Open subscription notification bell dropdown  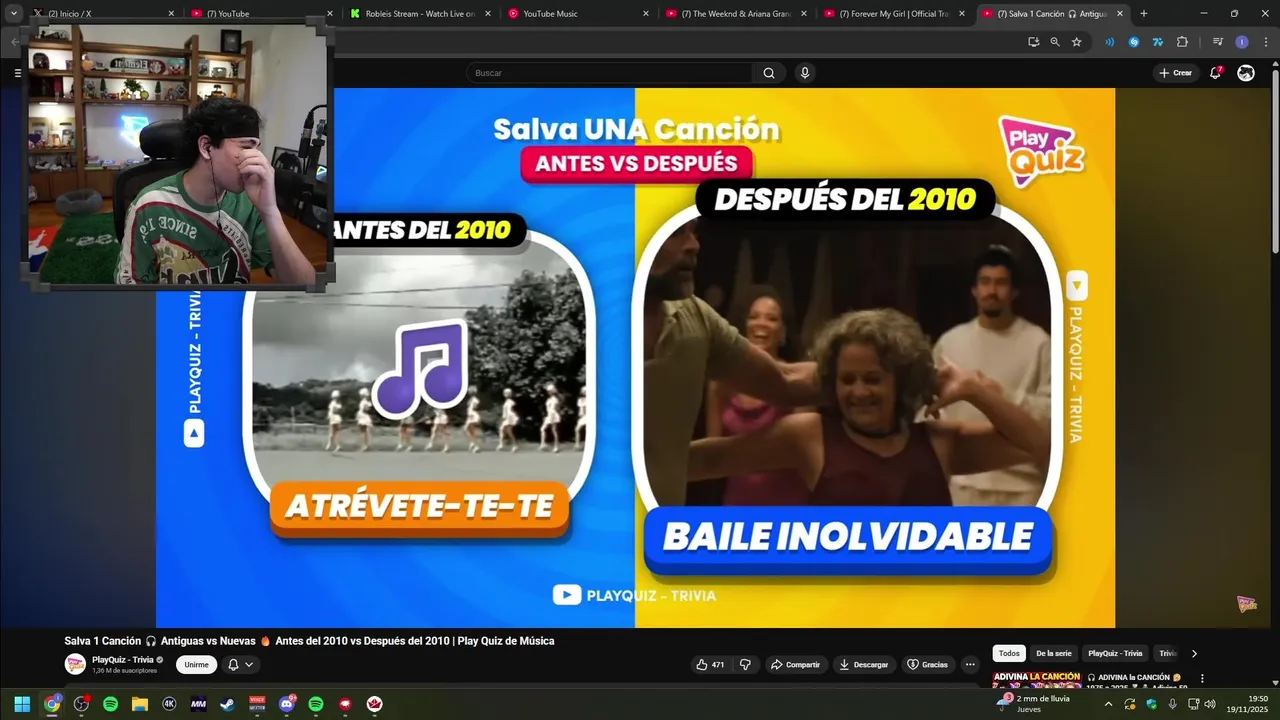241,665
